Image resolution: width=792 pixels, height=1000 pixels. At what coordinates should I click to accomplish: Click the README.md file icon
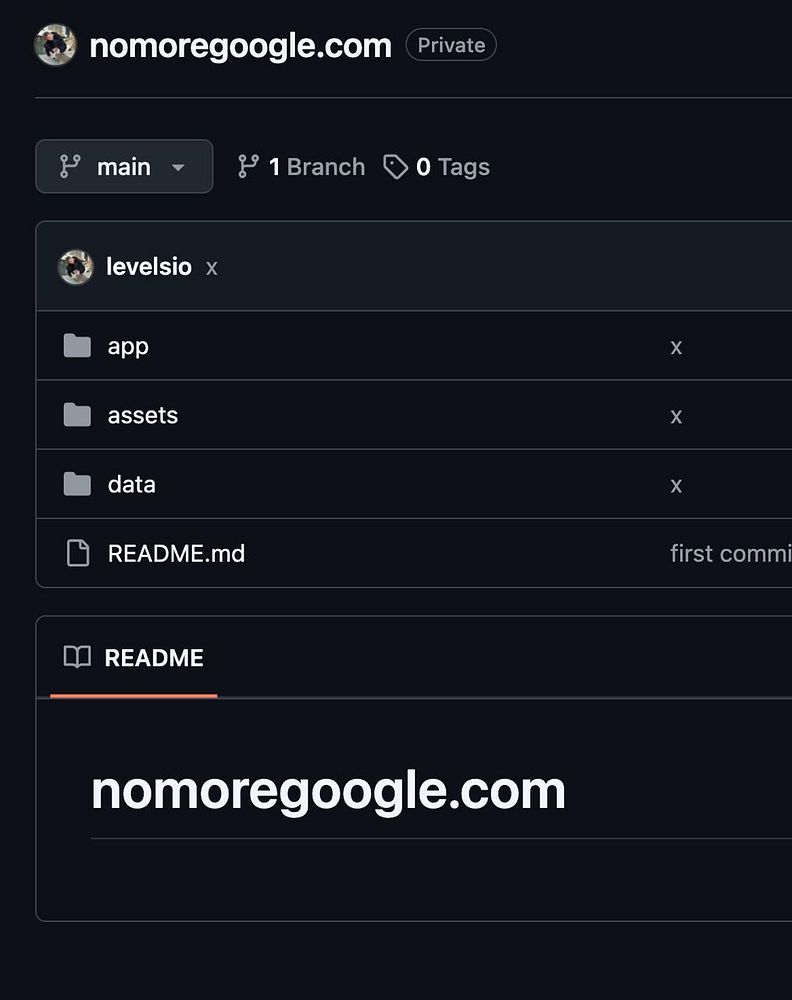tap(77, 553)
